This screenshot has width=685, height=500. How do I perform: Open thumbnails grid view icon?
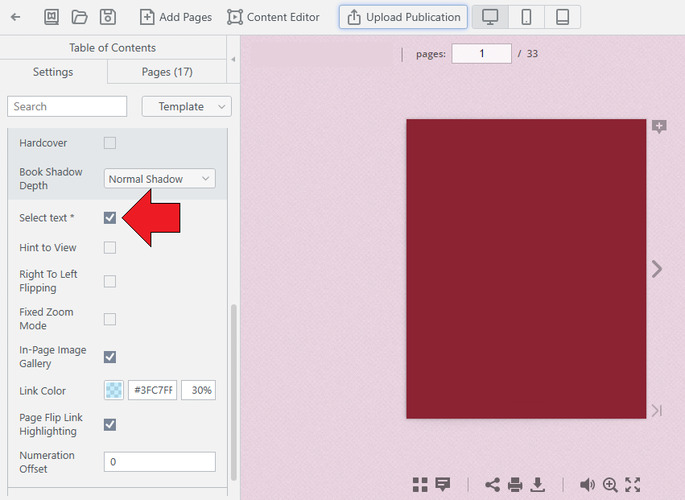point(420,484)
